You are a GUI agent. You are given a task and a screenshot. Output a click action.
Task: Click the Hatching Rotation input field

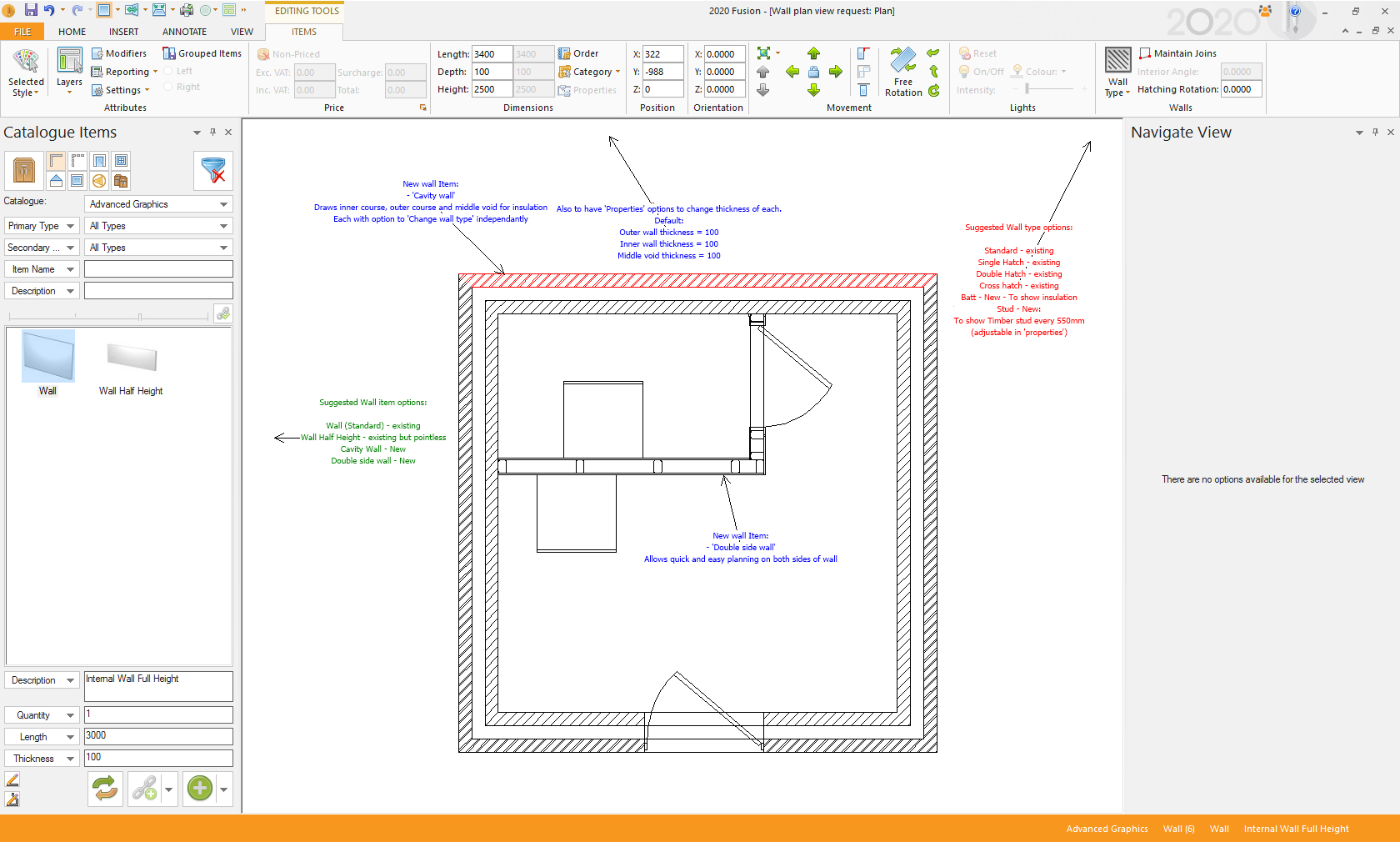tap(1242, 89)
